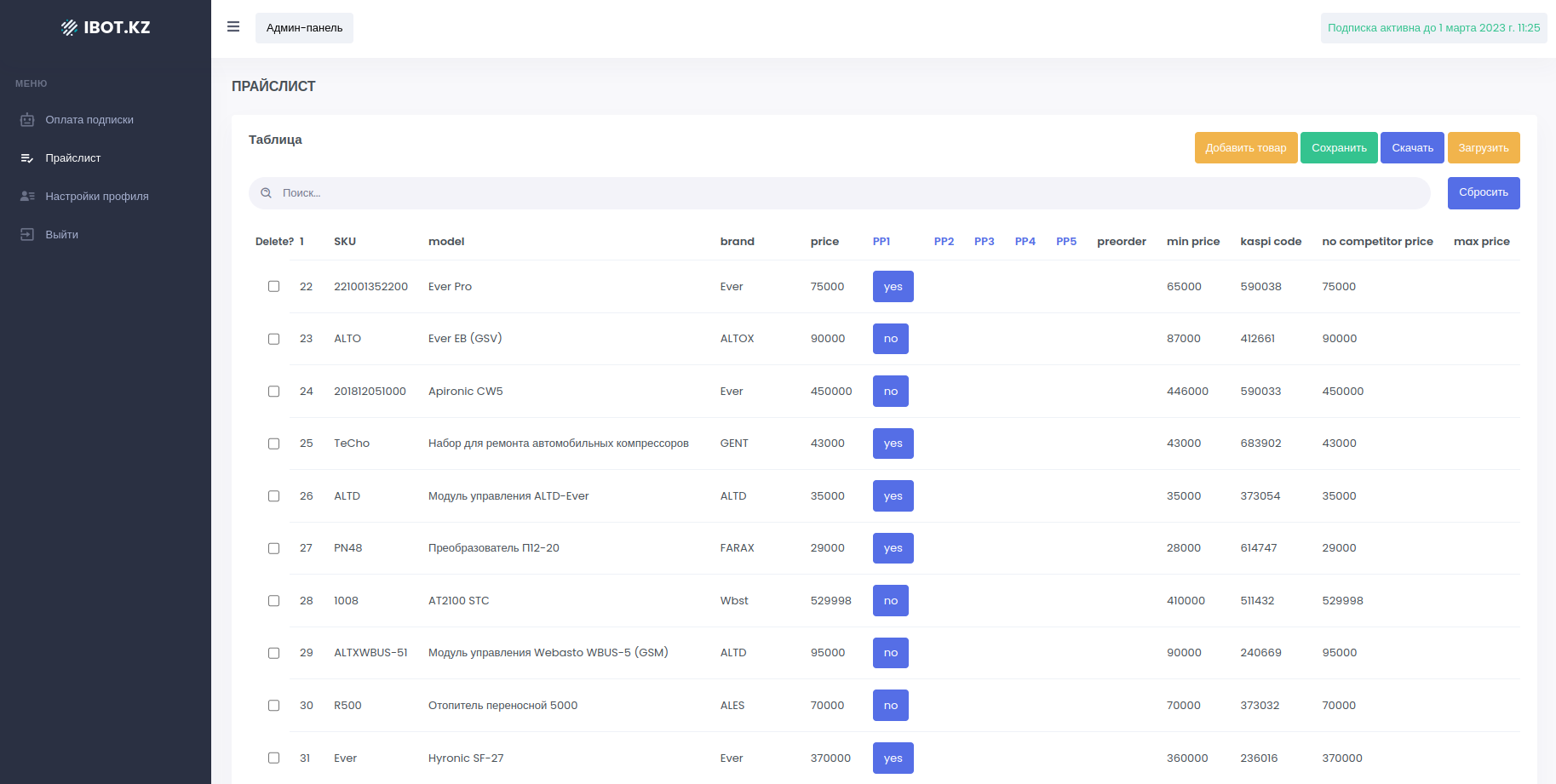Select delete checkbox for AT2100 STC row

click(273, 601)
